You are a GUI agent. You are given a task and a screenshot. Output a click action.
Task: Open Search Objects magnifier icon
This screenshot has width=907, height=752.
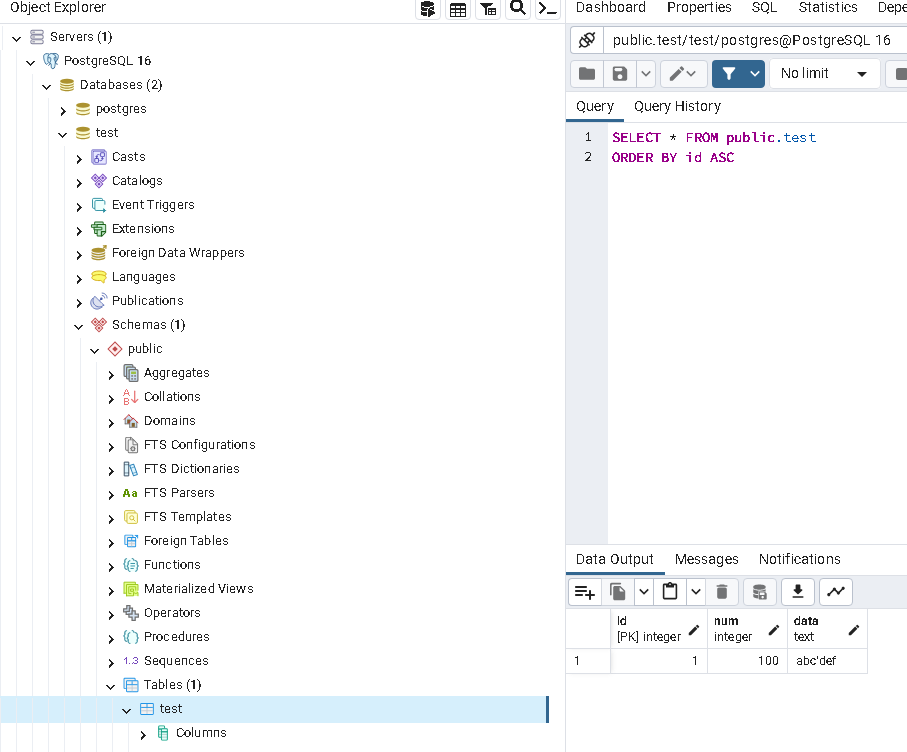(518, 8)
